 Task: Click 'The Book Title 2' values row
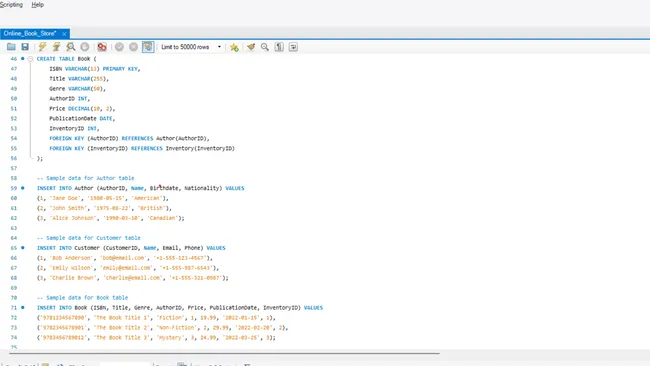point(162,327)
